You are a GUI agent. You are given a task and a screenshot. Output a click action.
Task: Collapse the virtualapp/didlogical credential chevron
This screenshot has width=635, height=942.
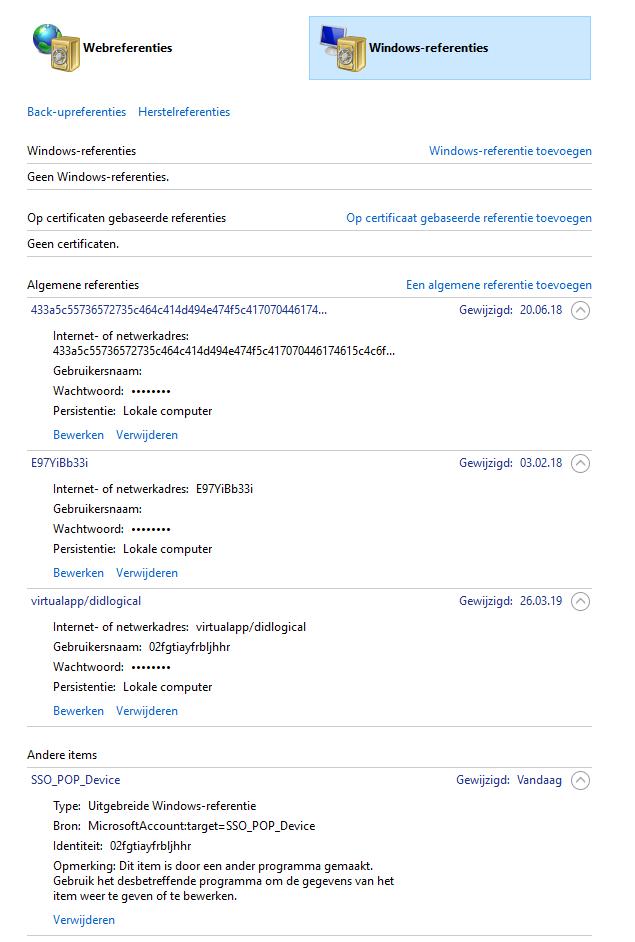click(x=580, y=601)
